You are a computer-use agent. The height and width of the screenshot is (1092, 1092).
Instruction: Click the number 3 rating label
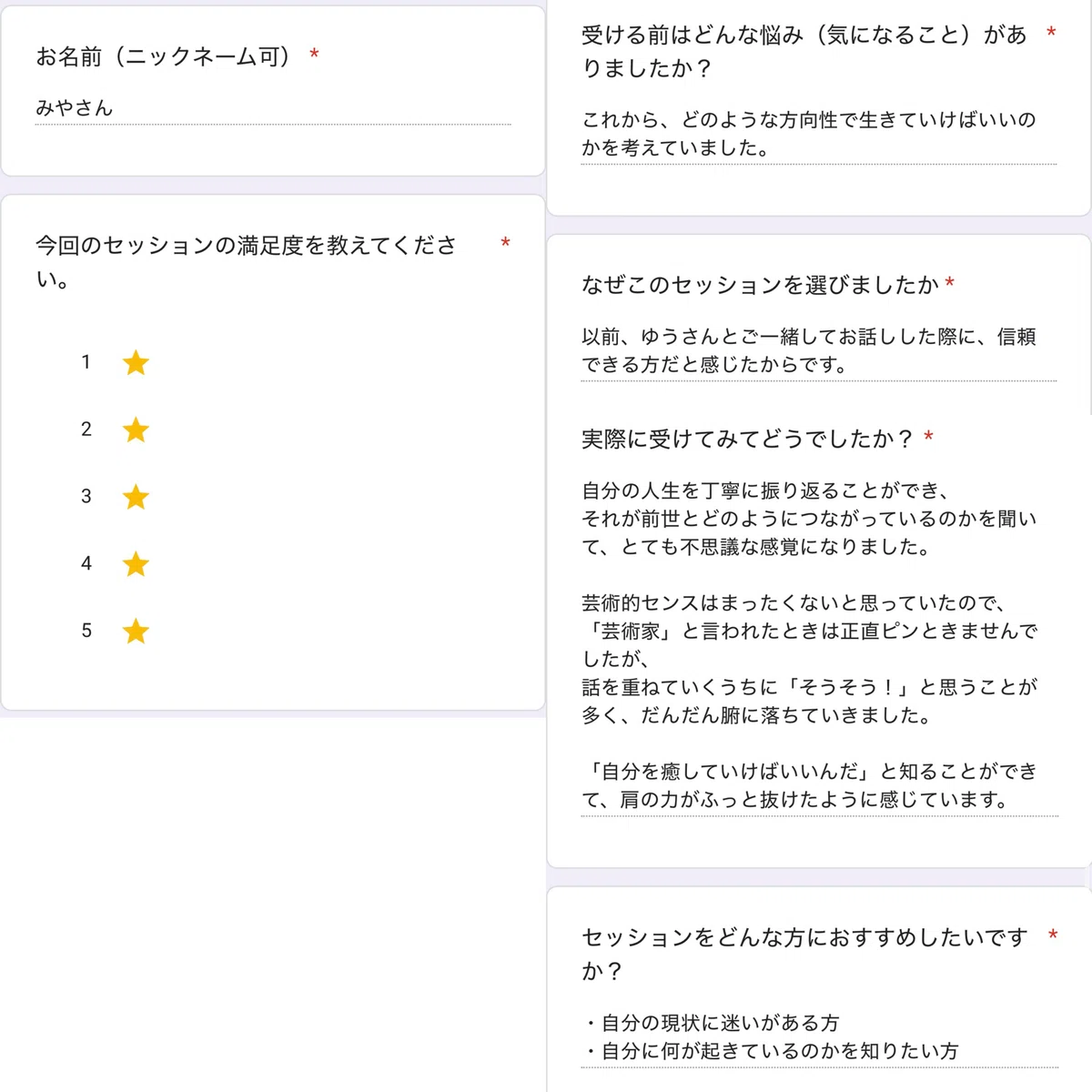coord(86,496)
